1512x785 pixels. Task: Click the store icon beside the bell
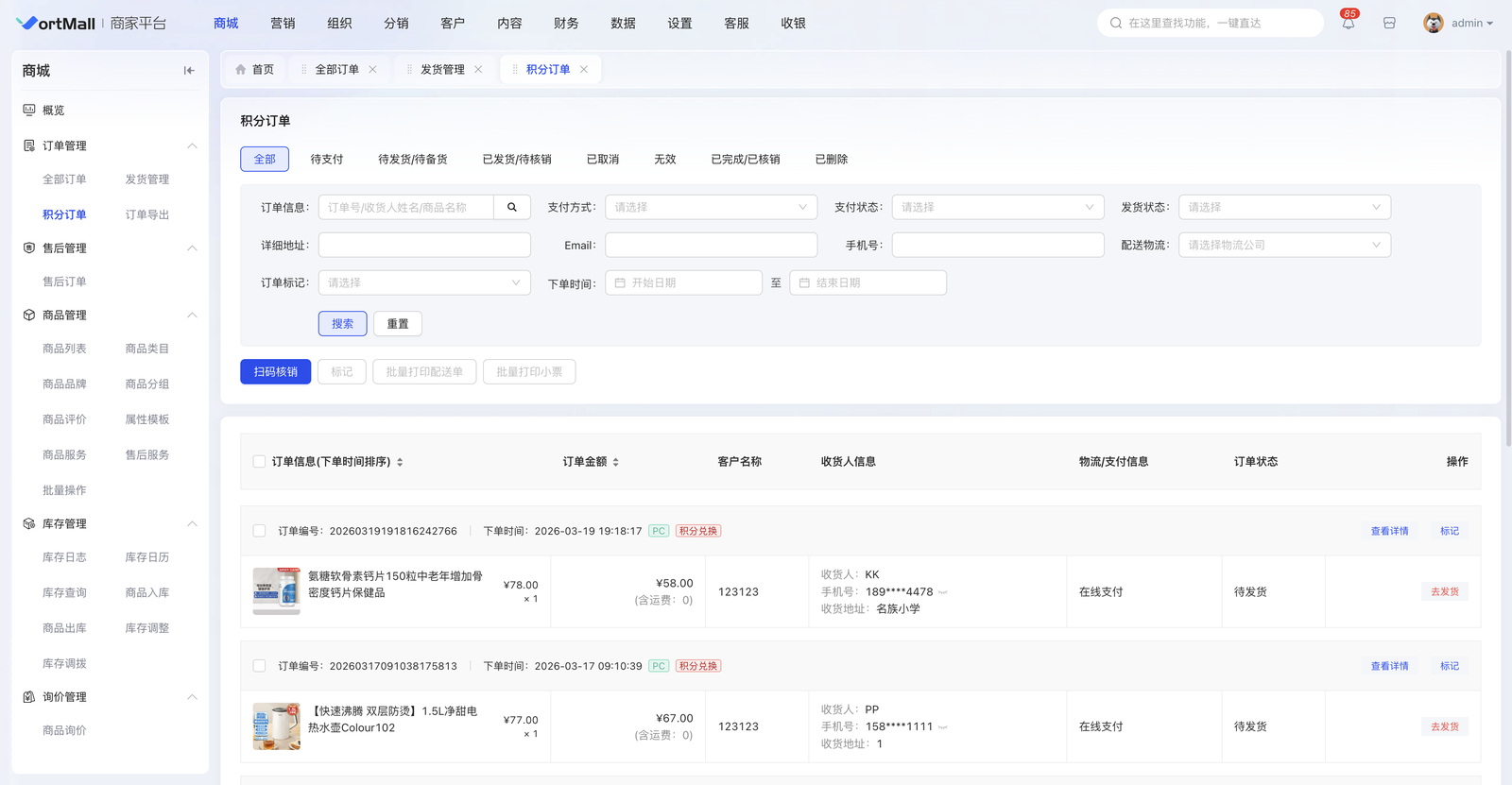point(1389,24)
